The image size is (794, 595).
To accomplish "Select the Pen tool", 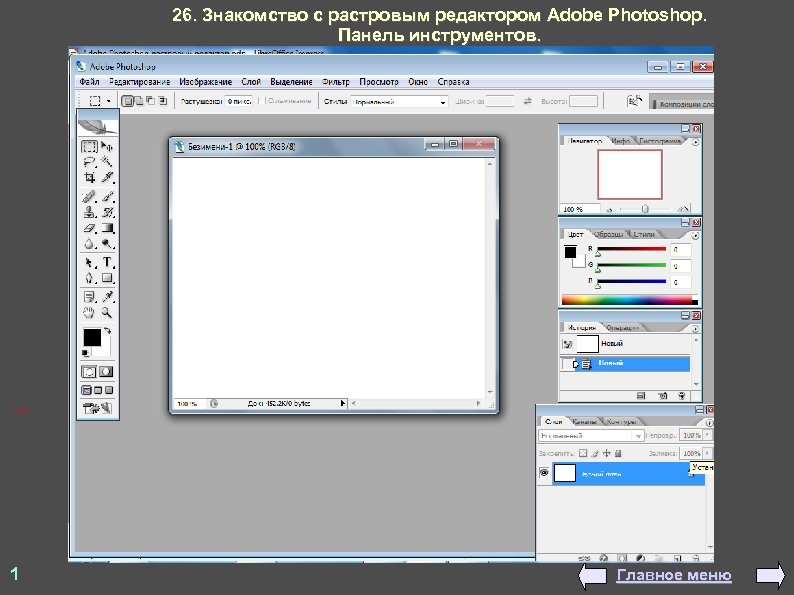I will (89, 278).
